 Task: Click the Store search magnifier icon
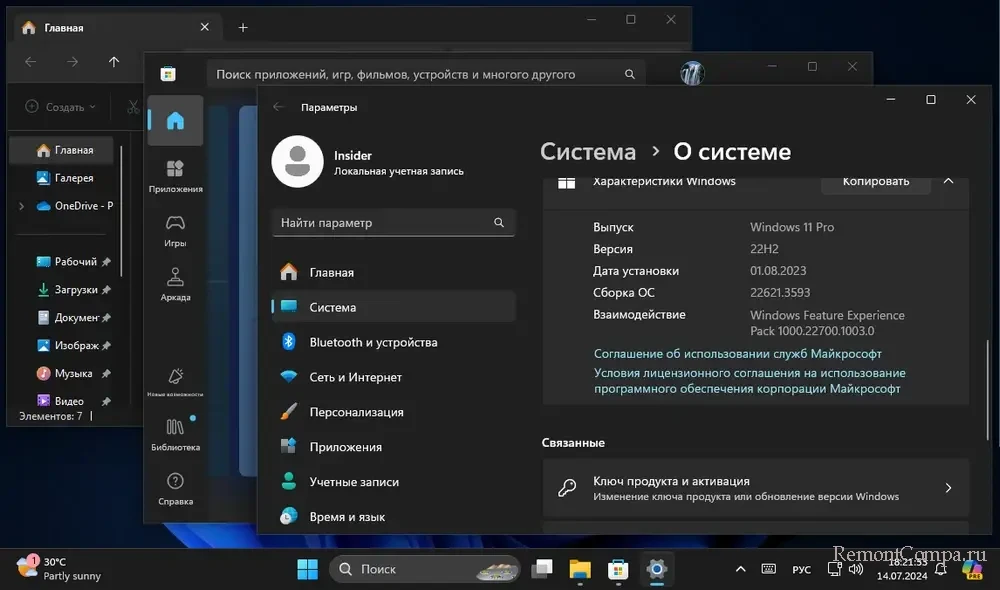point(629,74)
